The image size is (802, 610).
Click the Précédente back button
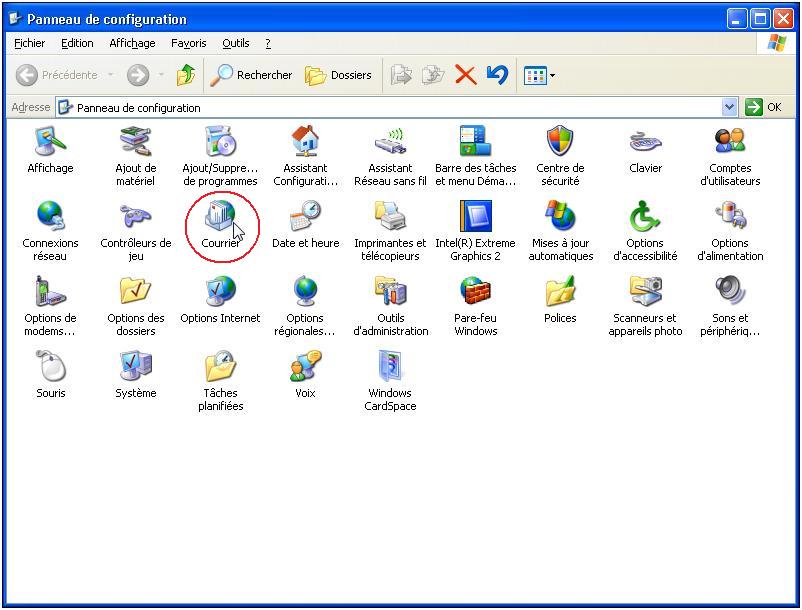pos(57,75)
